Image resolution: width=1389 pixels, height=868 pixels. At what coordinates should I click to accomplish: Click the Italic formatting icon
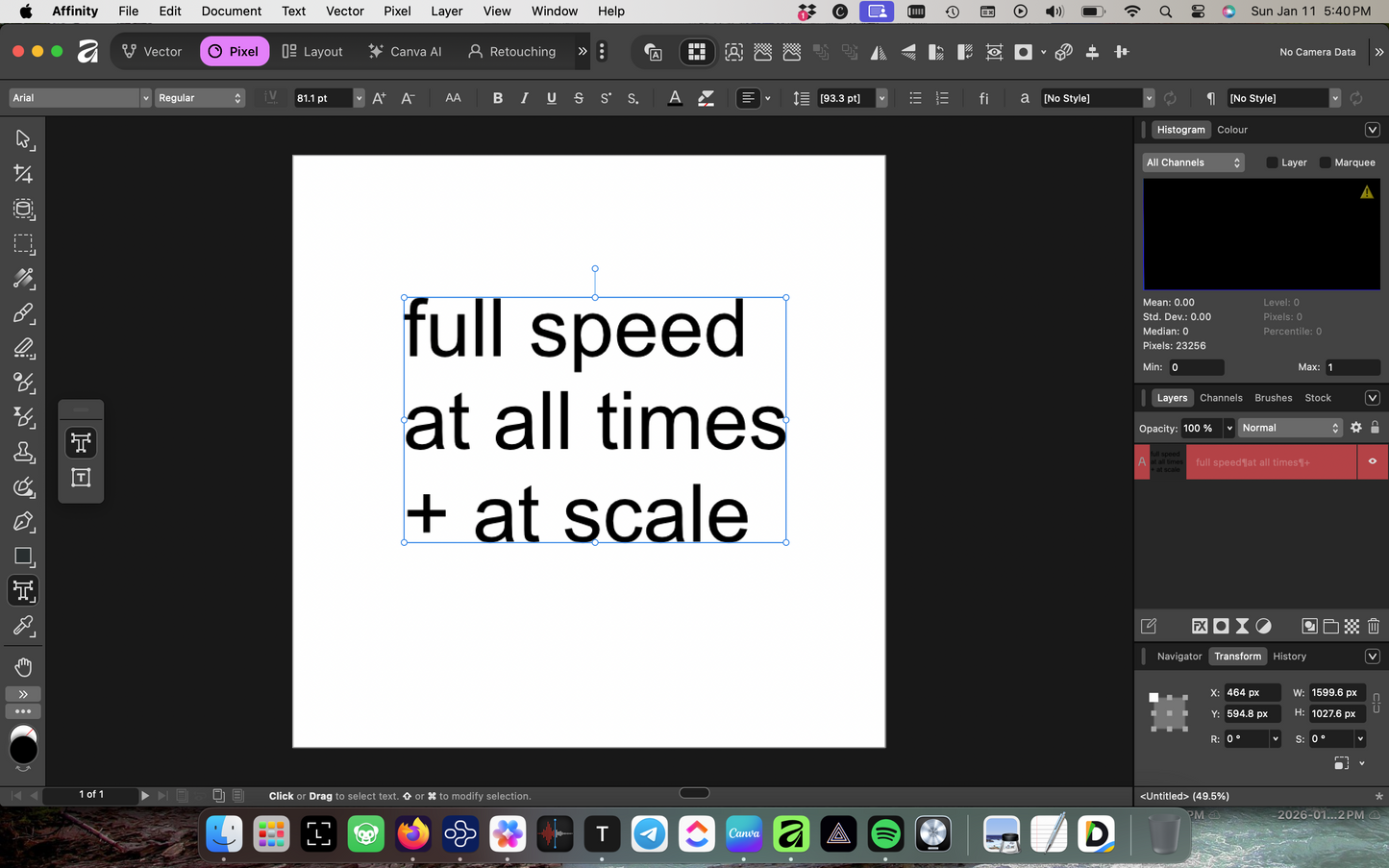524,98
